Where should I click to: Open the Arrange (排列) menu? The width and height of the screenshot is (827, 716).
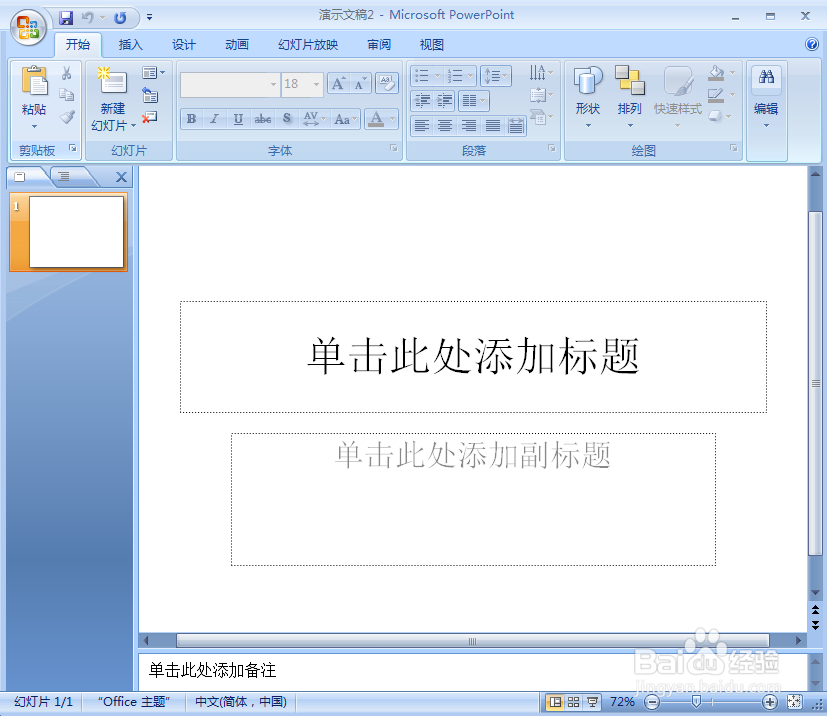point(630,98)
